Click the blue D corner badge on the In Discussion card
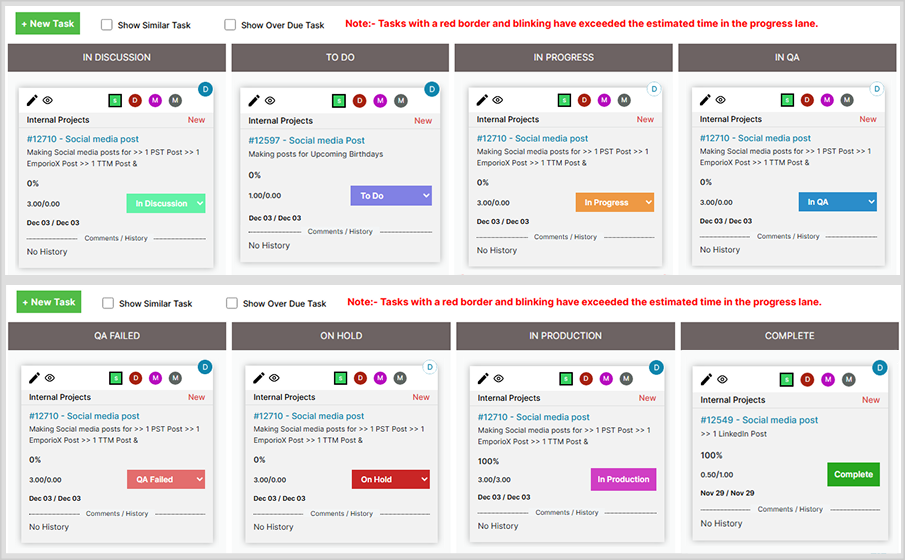 click(x=205, y=89)
